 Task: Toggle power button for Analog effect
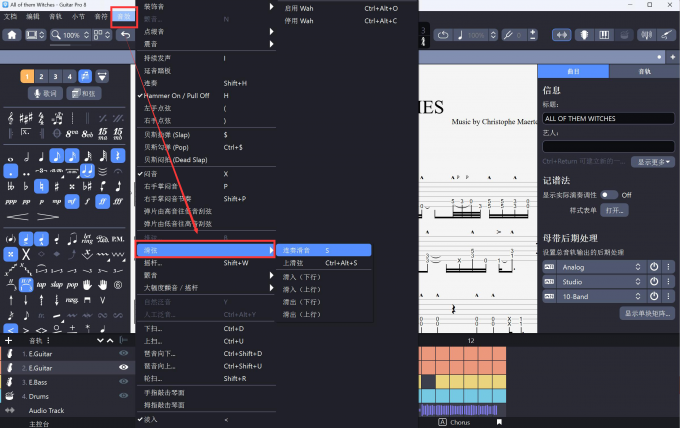point(653,267)
